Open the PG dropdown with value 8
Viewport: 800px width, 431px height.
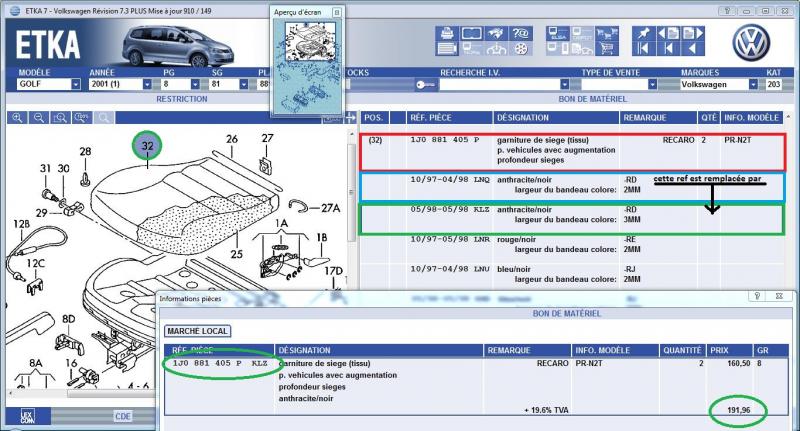(x=195, y=84)
